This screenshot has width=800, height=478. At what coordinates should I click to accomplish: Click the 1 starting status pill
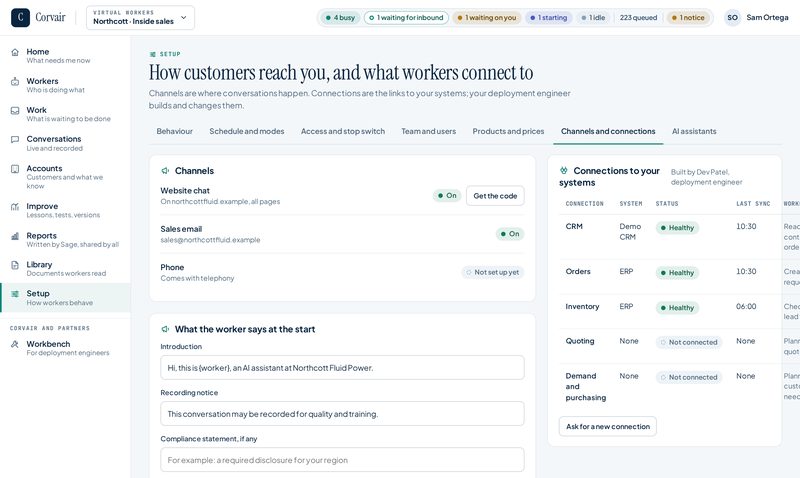548,17
